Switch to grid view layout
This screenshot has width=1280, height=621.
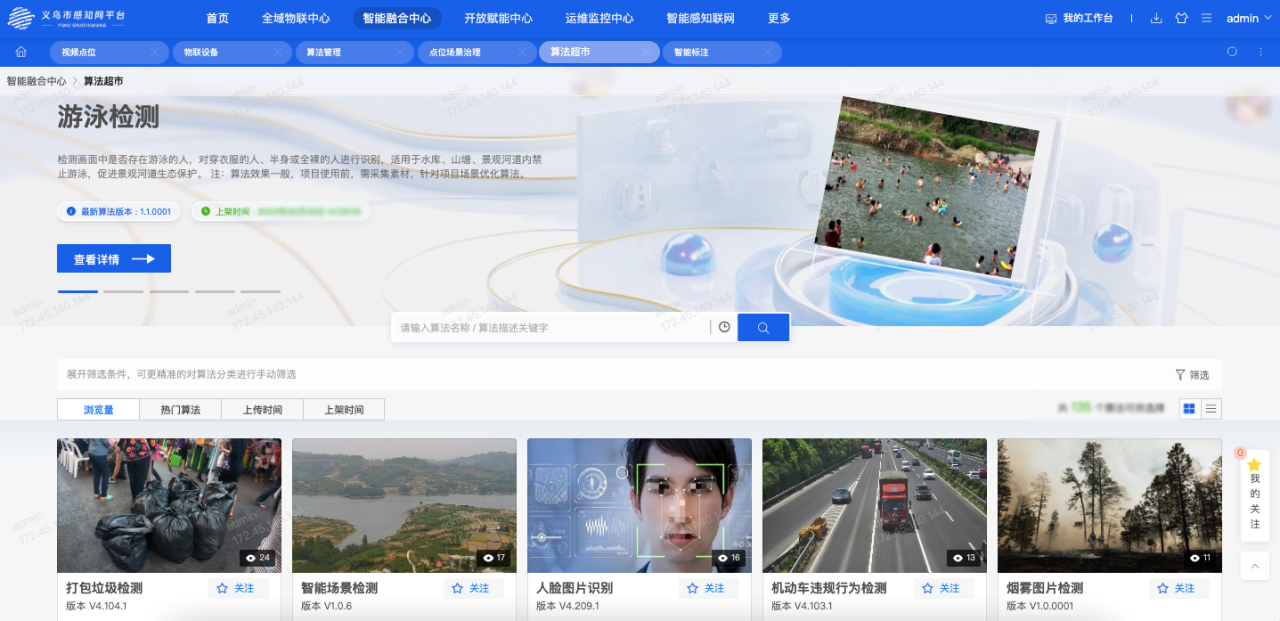pyautogui.click(x=1189, y=408)
